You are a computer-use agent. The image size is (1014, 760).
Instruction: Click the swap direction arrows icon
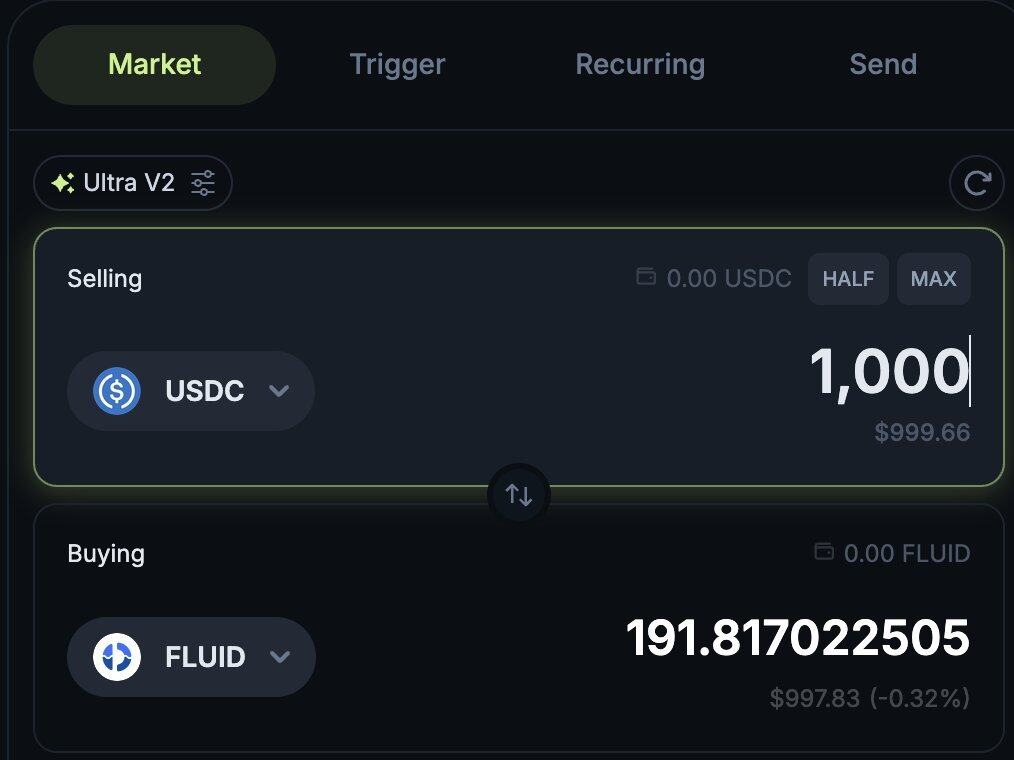[x=519, y=495]
